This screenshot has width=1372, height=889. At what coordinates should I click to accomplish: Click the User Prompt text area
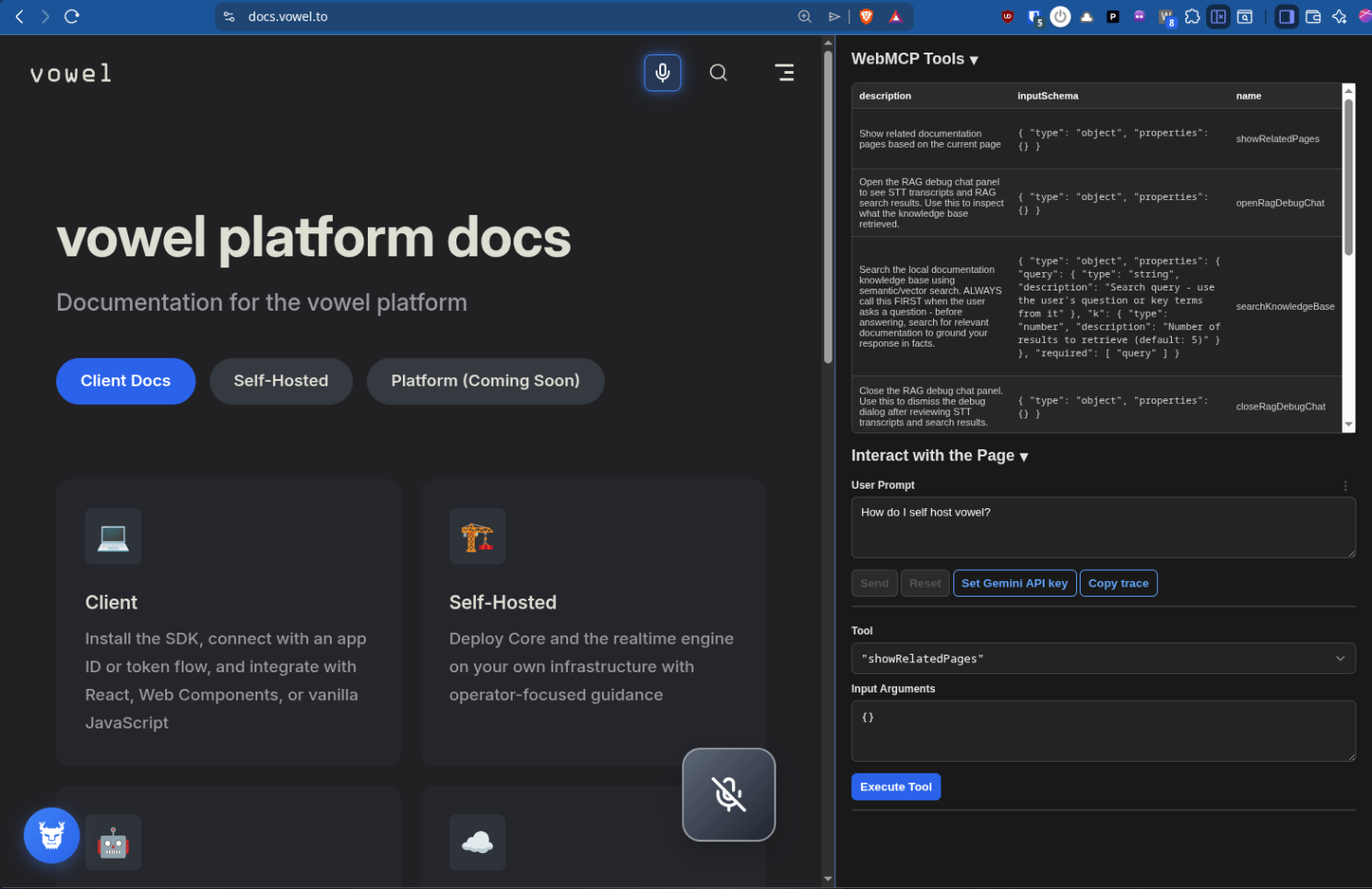1103,527
